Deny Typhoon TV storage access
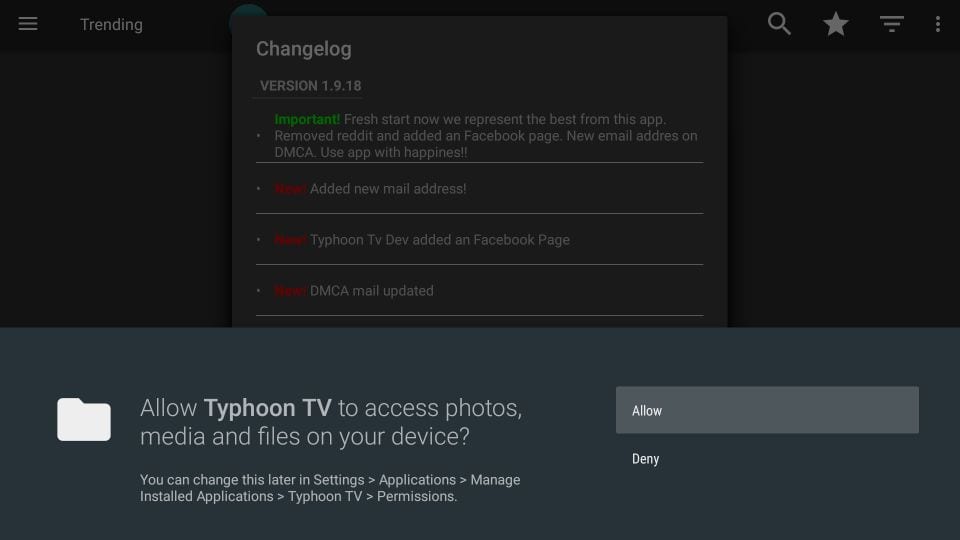Viewport: 960px width, 540px height. point(767,459)
